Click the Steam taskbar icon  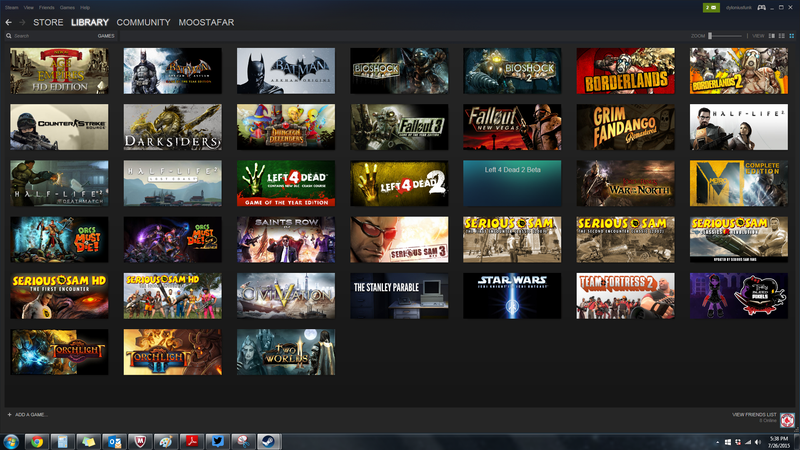click(269, 442)
